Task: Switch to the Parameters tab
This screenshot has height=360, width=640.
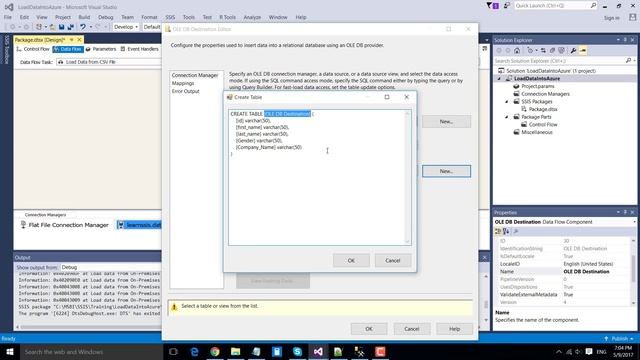Action: pos(101,49)
